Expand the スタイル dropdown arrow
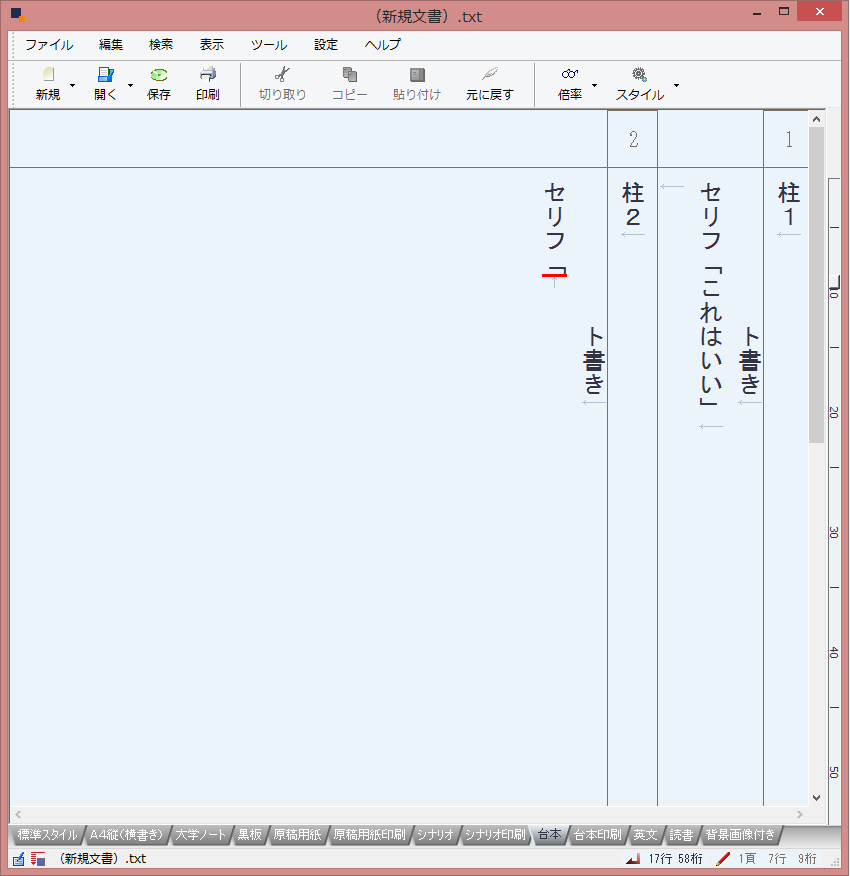This screenshot has height=876, width=850. [x=676, y=85]
